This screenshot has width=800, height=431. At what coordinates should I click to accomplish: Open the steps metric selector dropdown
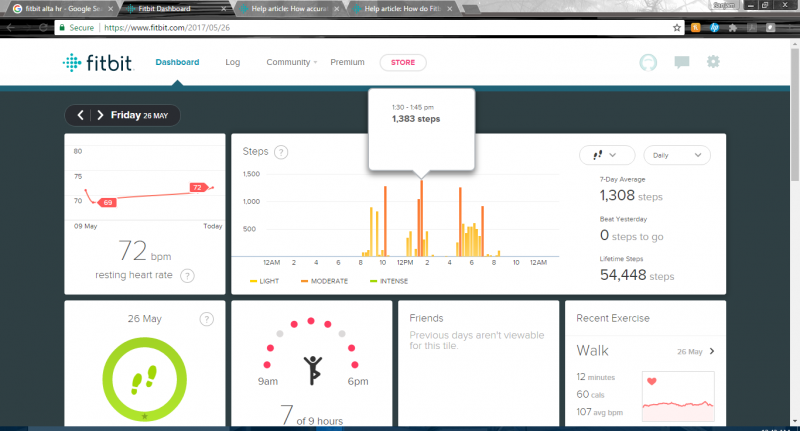coord(607,155)
